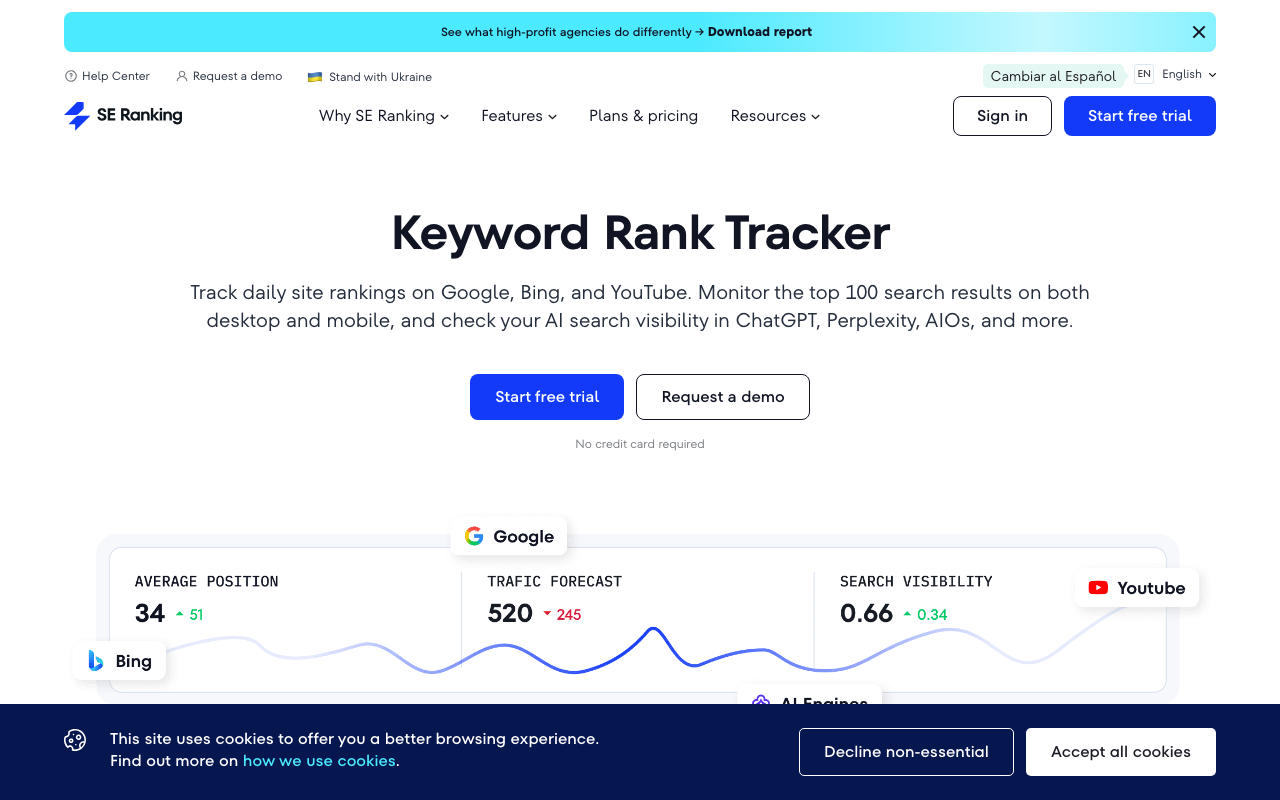Select the Google search engine badge
1280x800 pixels.
(509, 536)
